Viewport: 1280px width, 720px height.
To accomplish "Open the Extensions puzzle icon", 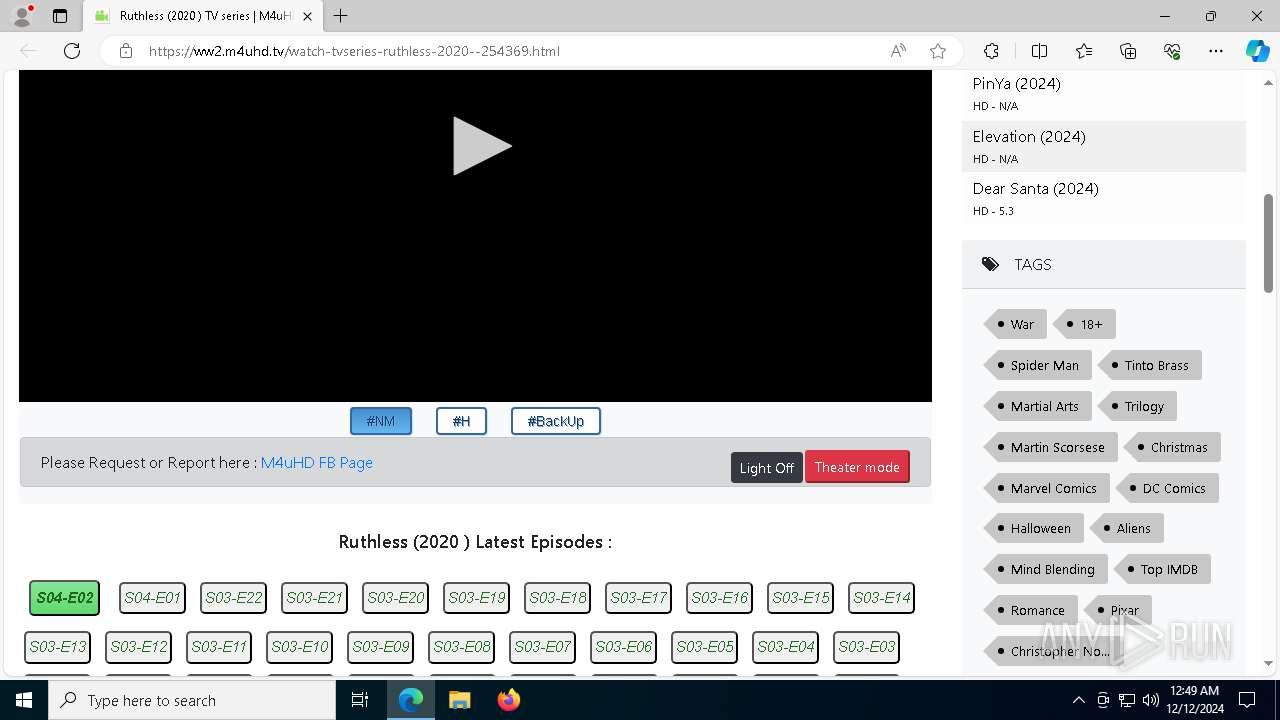I will pyautogui.click(x=991, y=51).
